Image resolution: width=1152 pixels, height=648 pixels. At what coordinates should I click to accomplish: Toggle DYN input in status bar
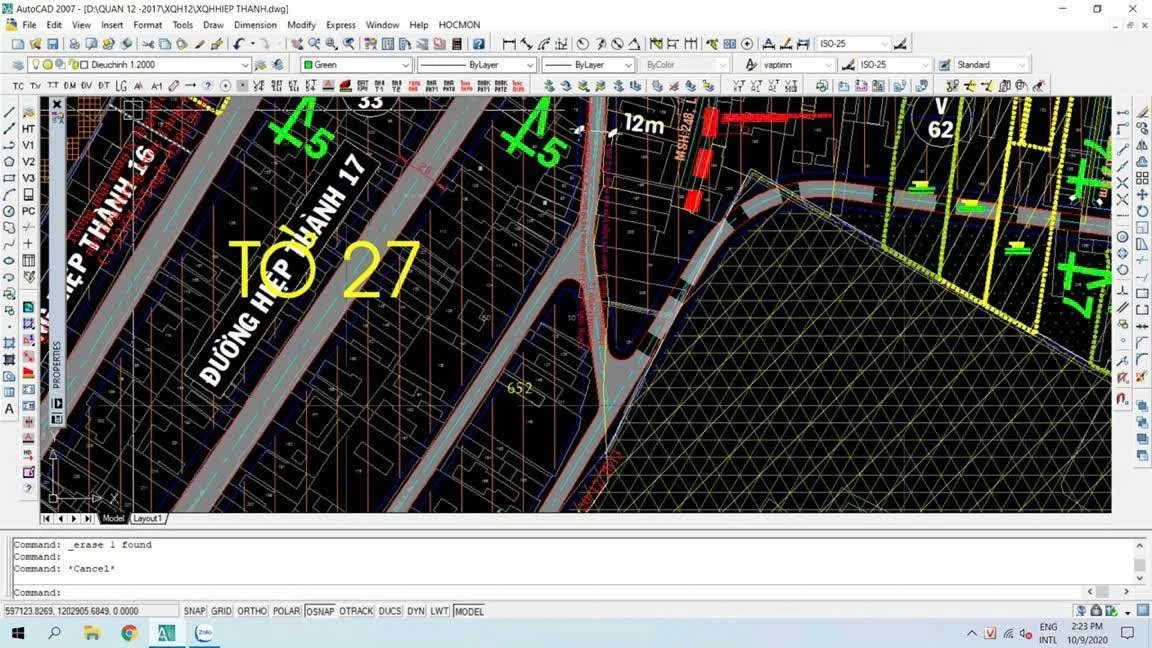pyautogui.click(x=416, y=611)
